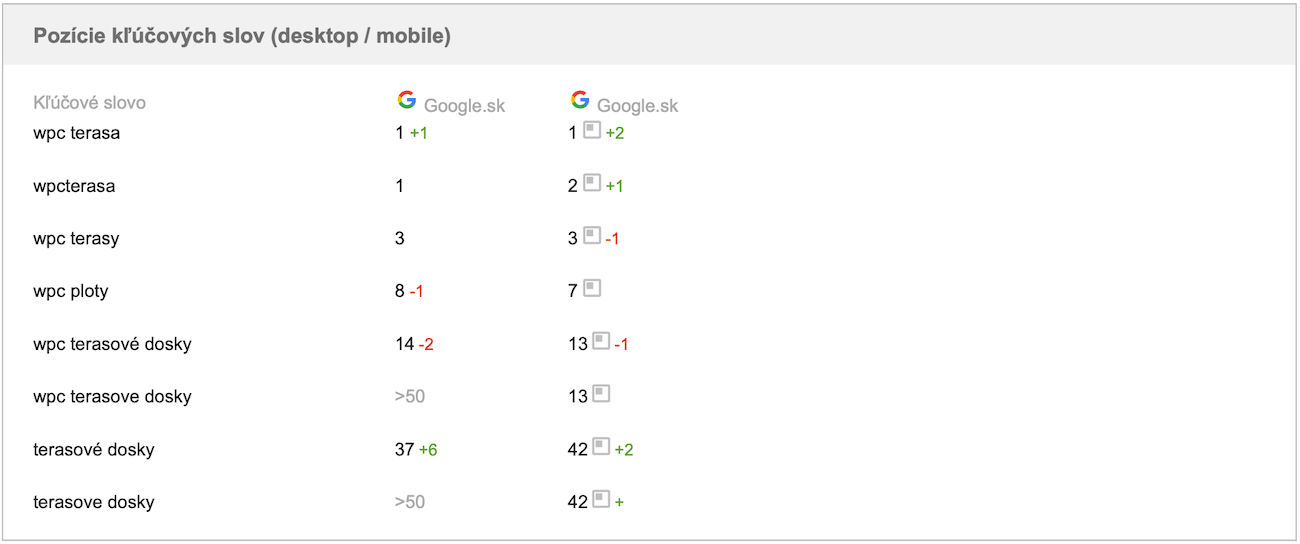Open the snapshot icon for wpc terasové dosky
The height and width of the screenshot is (544, 1300).
(601, 341)
